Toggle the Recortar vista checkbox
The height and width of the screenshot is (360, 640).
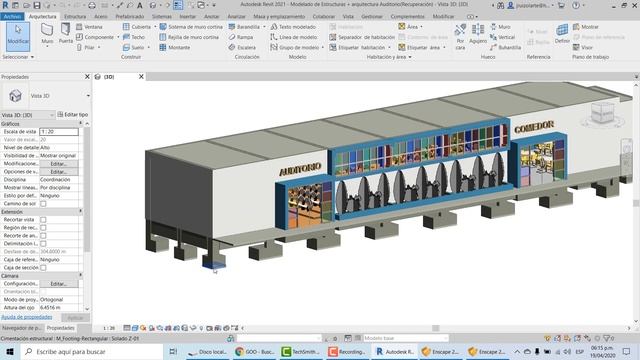pos(43,220)
